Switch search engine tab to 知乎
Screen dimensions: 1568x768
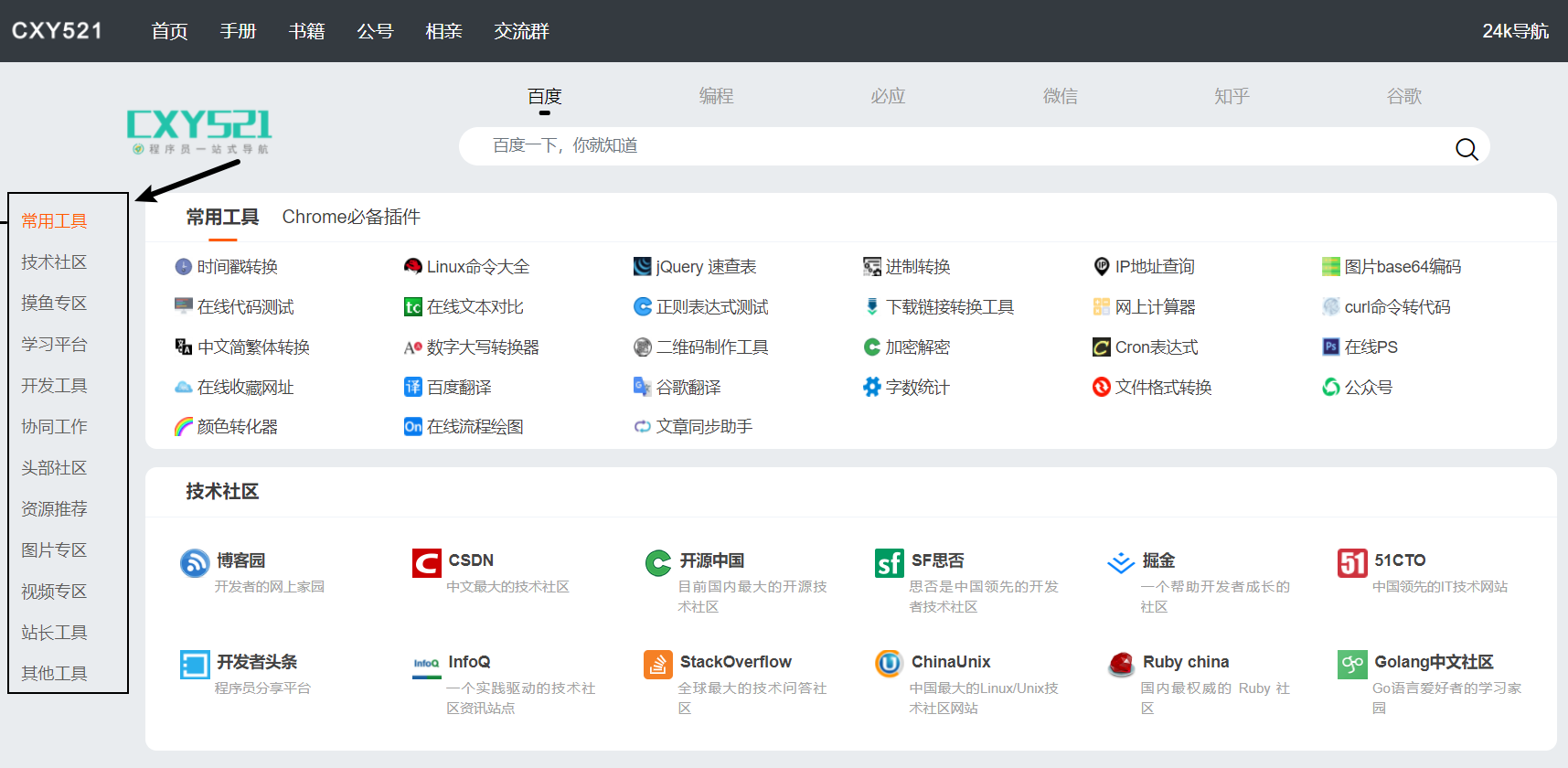click(1232, 96)
